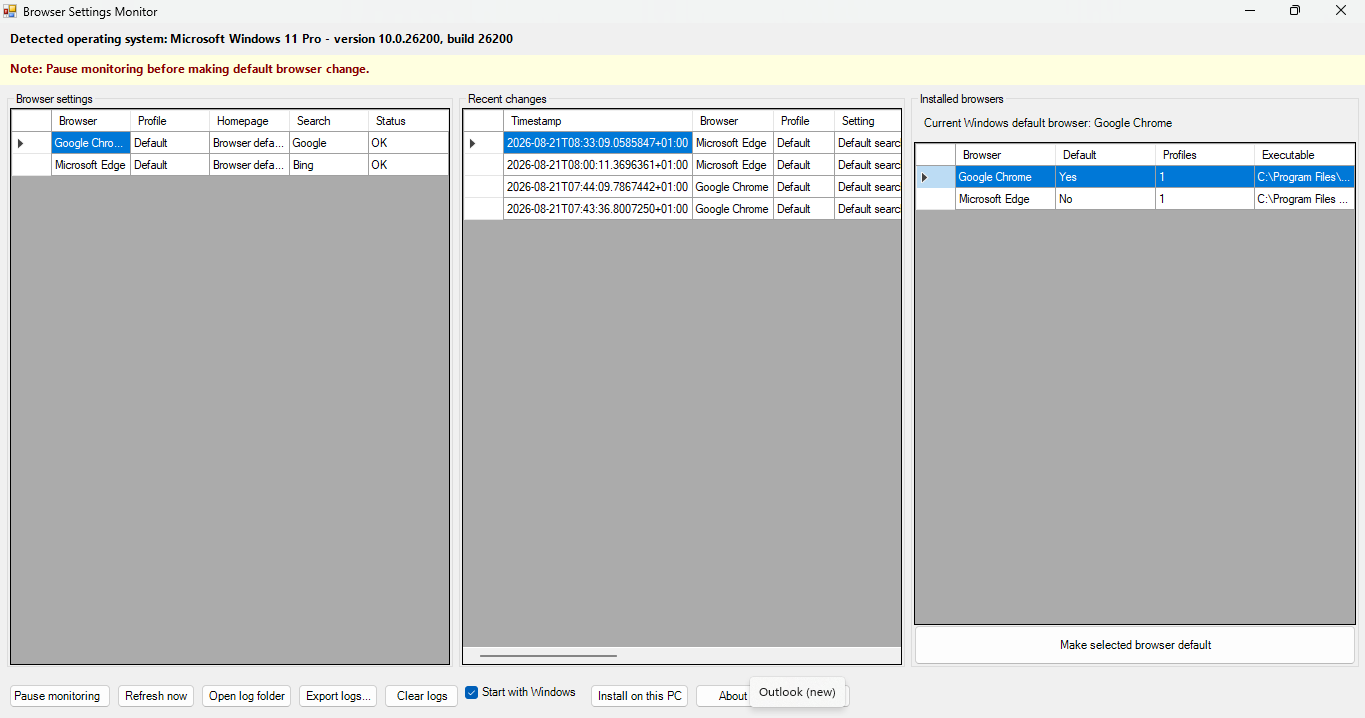Image resolution: width=1365 pixels, height=718 pixels.
Task: Toggle the Start with Windows checkbox
Action: point(472,693)
